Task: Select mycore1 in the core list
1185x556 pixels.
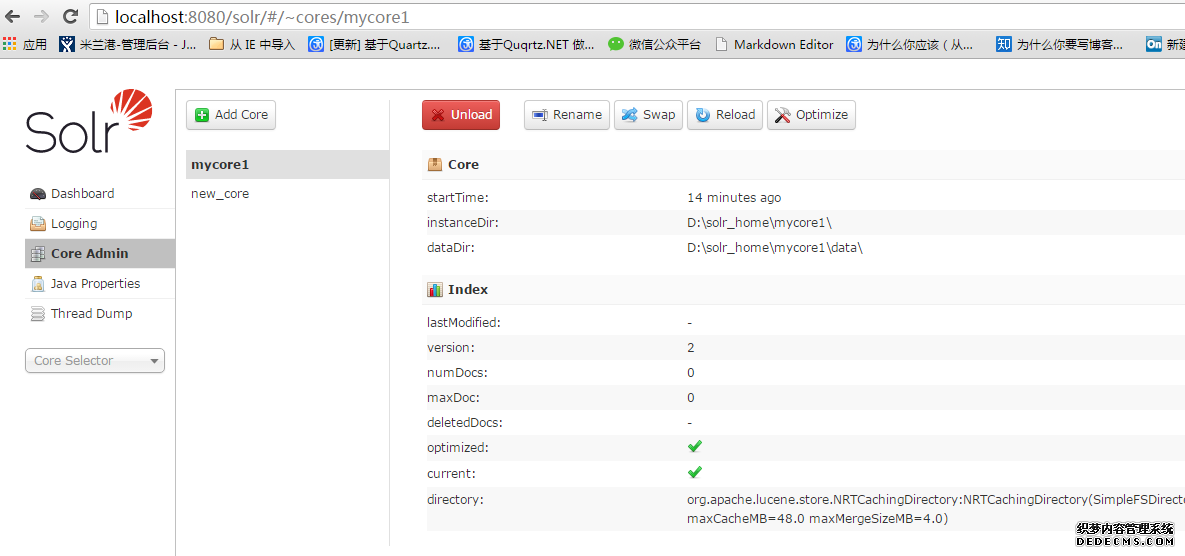Action: [220, 165]
